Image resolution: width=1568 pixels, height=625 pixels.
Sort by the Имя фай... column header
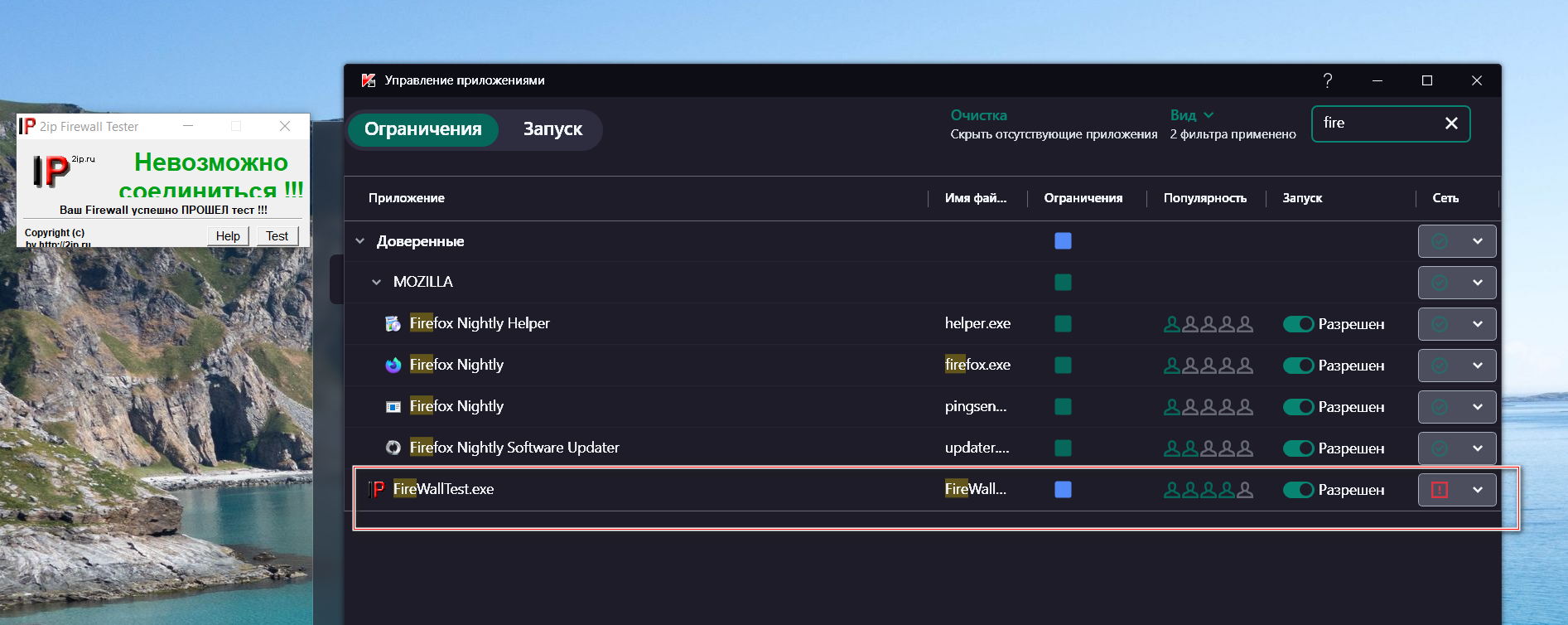976,198
